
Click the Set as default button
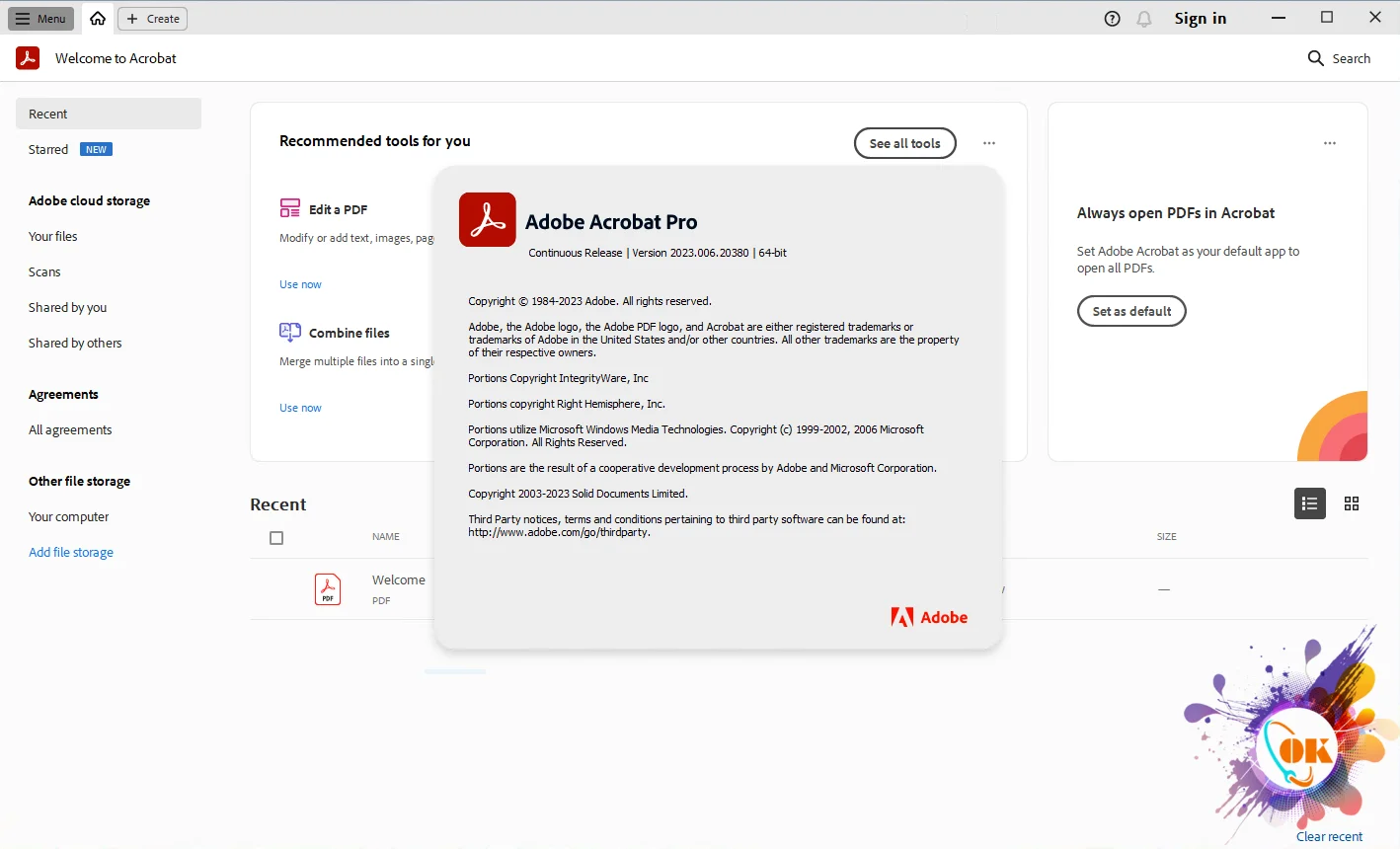click(1131, 311)
